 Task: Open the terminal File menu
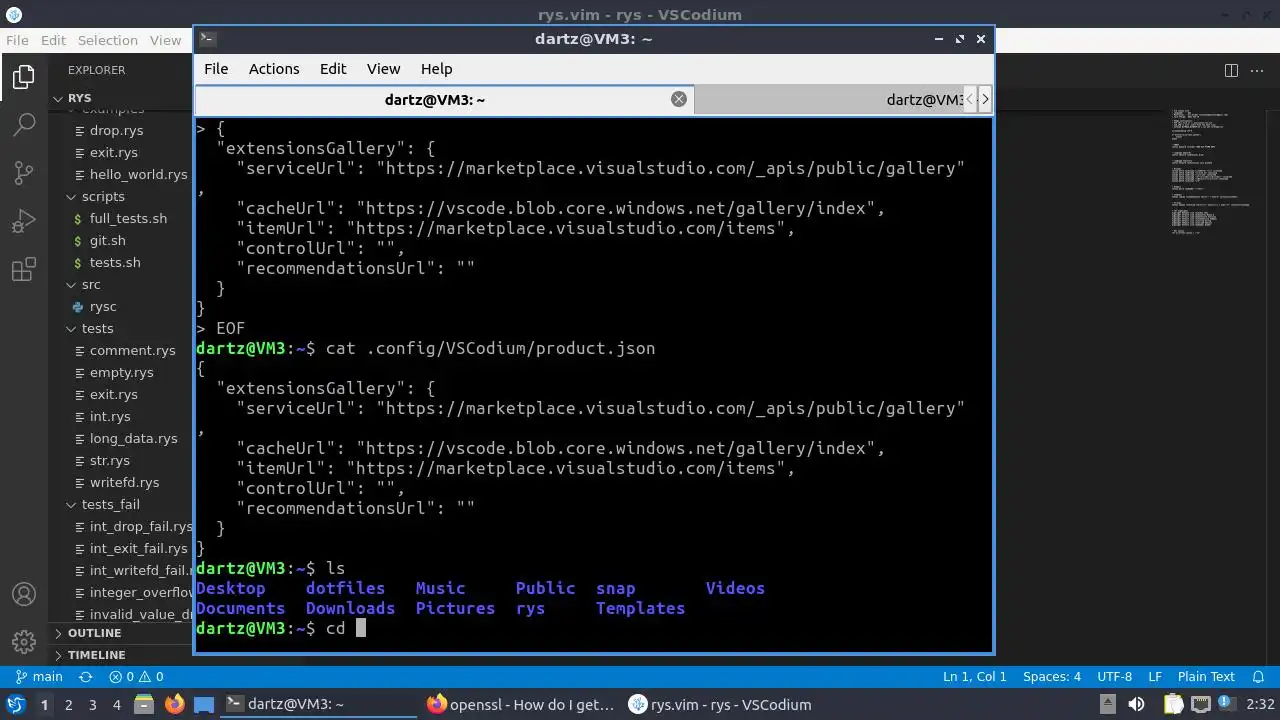[x=216, y=69]
